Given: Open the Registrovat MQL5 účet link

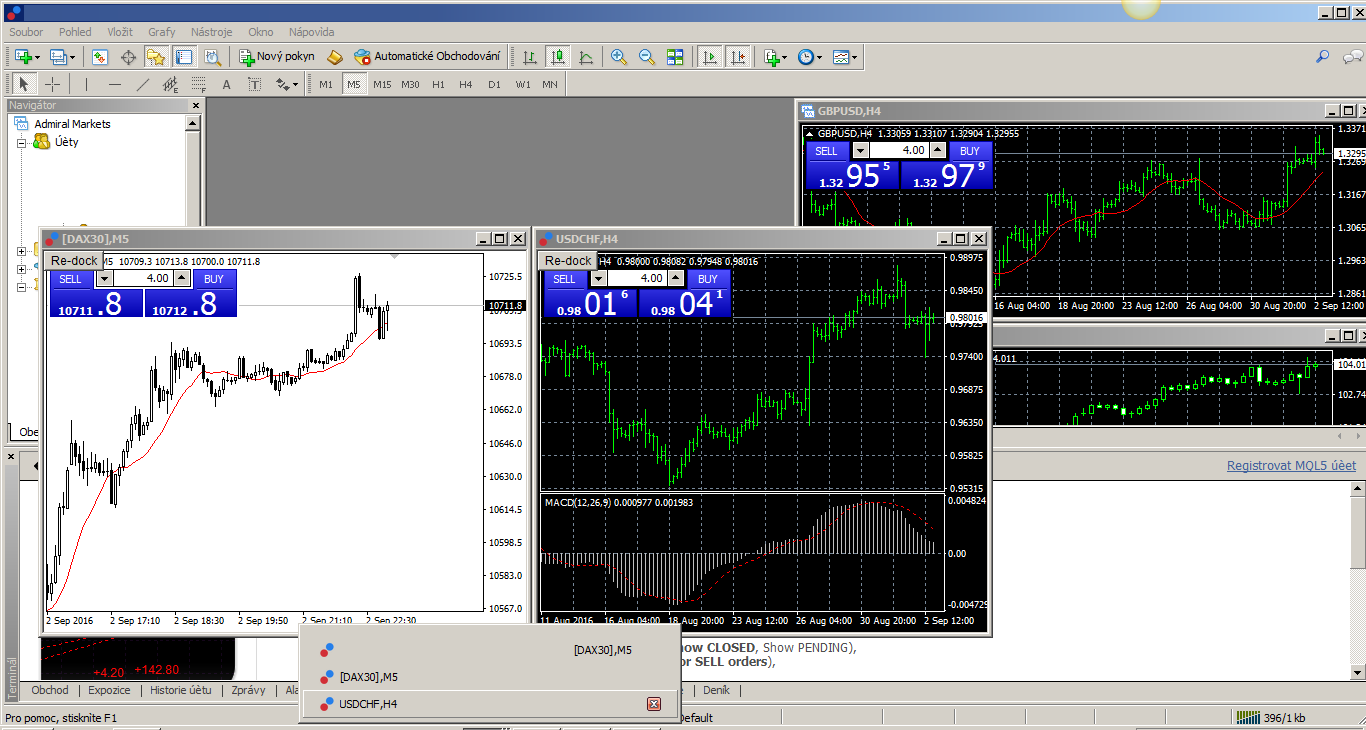Looking at the screenshot, I should point(1292,466).
